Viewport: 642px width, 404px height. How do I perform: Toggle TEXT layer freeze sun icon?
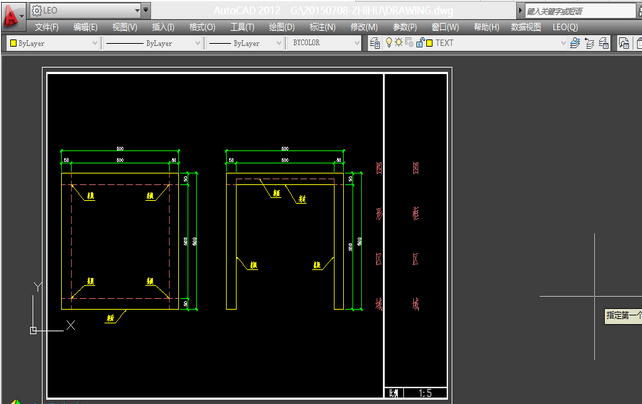coord(398,43)
